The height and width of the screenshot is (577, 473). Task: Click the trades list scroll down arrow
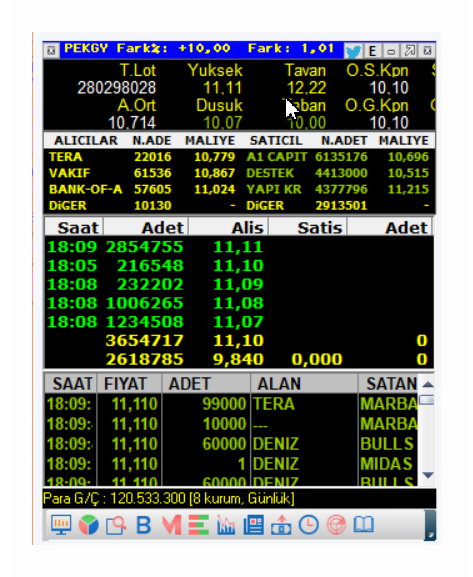(x=427, y=475)
